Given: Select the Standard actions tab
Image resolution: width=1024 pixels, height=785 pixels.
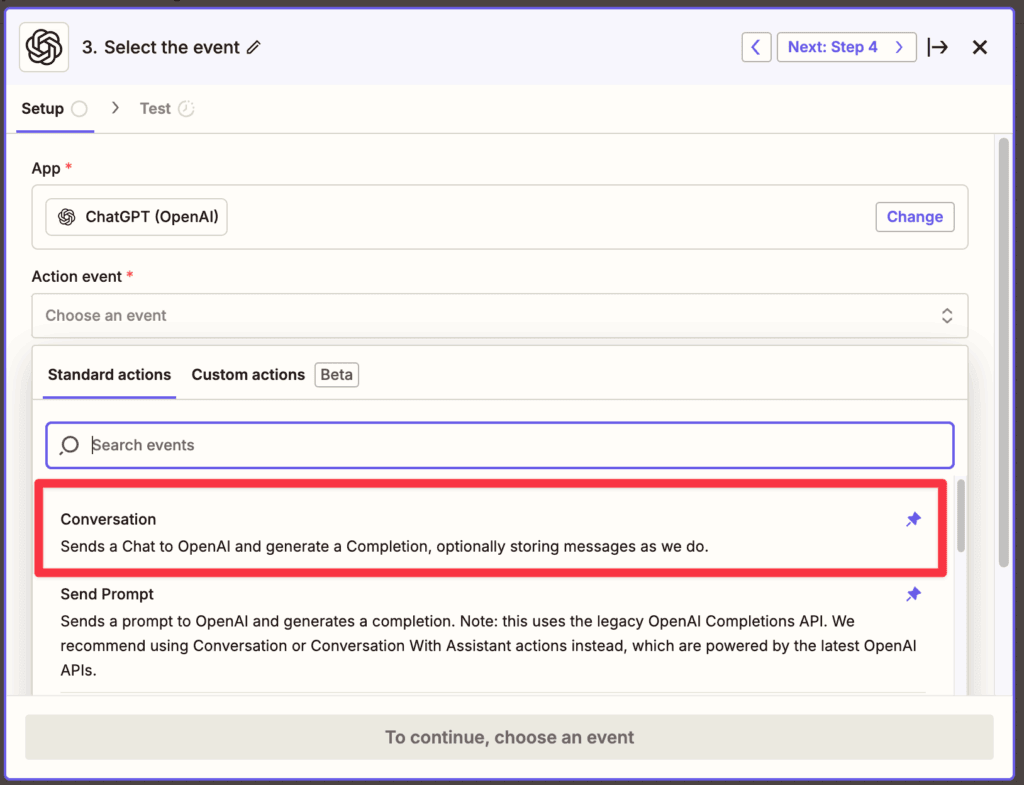Looking at the screenshot, I should (109, 375).
